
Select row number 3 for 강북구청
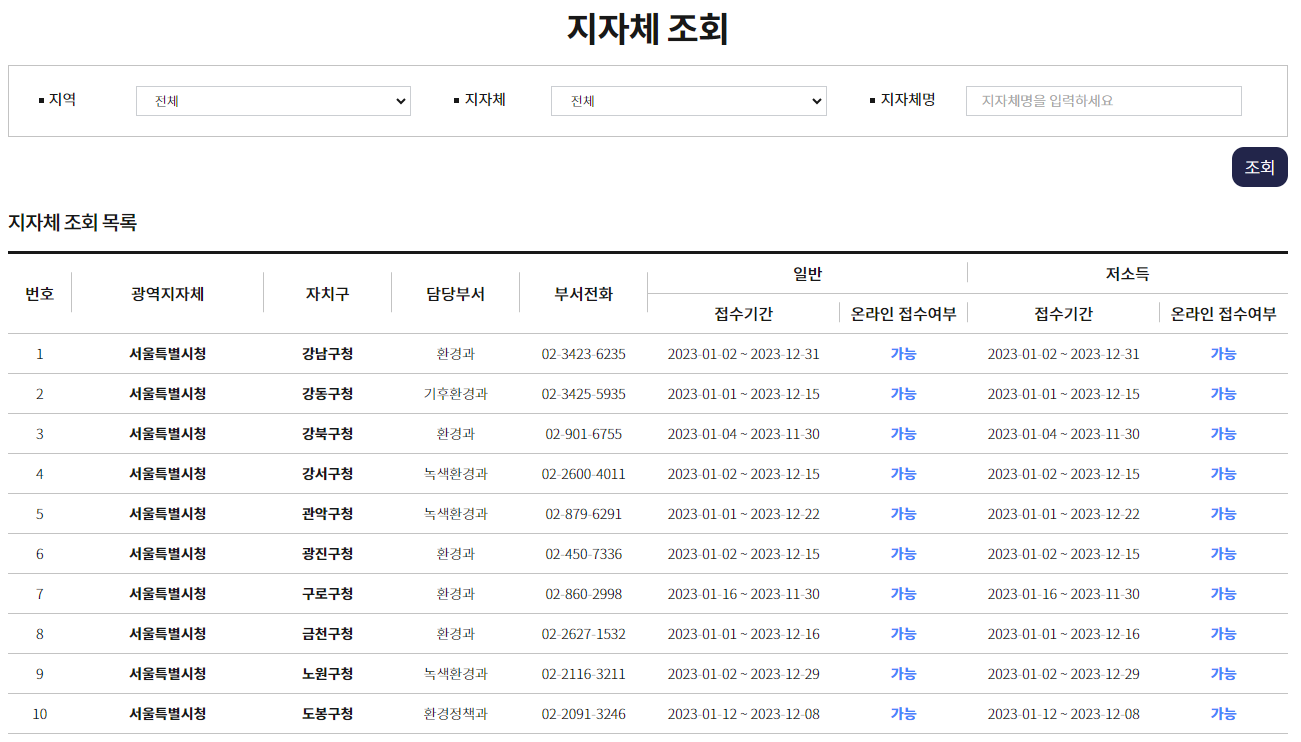coord(40,433)
